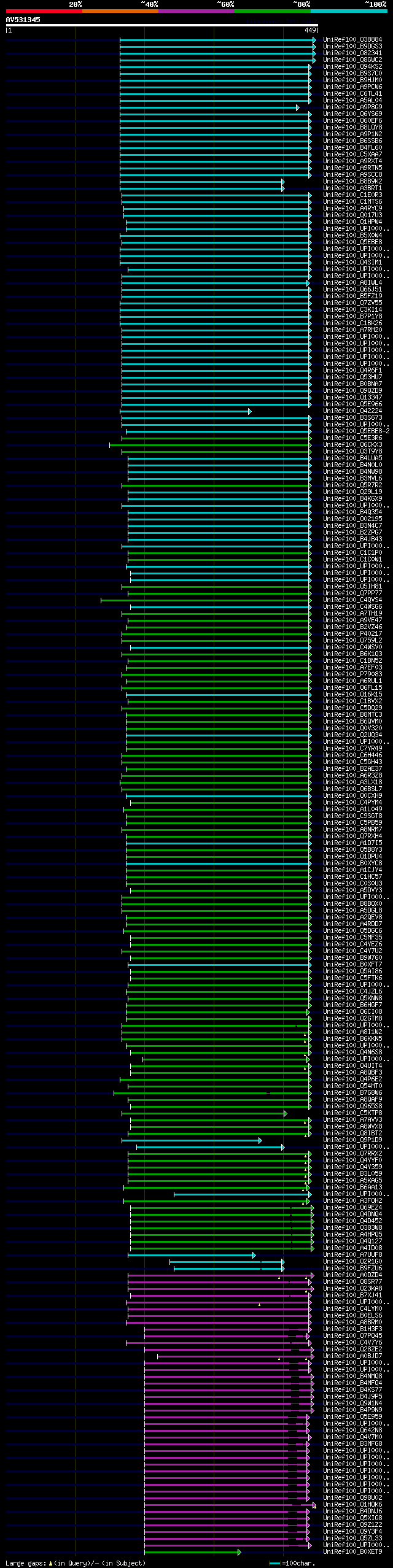This screenshot has width=393, height=1568.
Task: Open hit UniRef100_O82341
Action: coord(352,53)
